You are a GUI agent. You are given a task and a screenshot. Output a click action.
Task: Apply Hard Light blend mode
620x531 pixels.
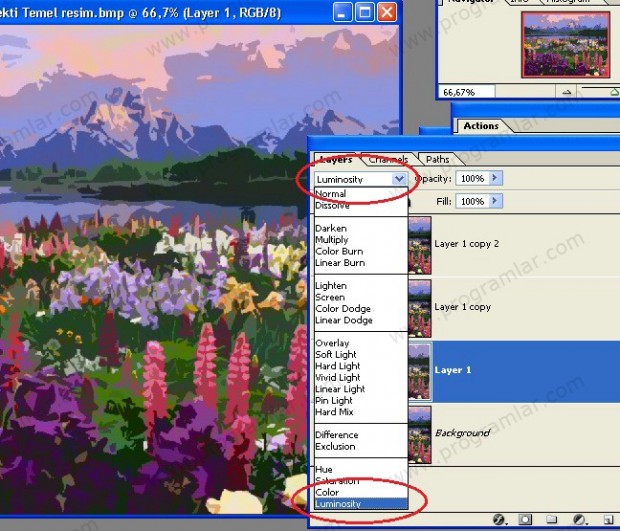click(338, 366)
